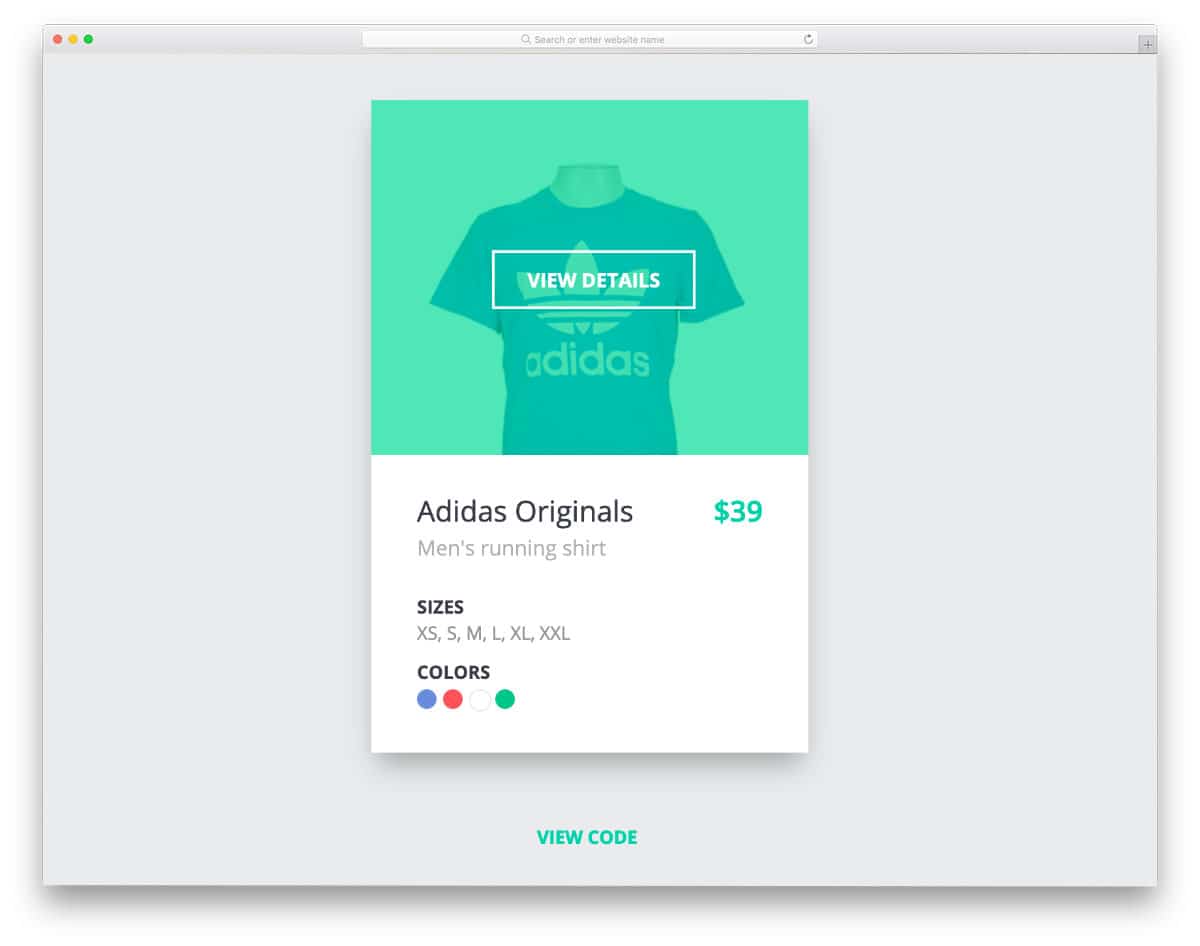Minimize the window using the yellow button
1200x946 pixels.
[x=73, y=39]
